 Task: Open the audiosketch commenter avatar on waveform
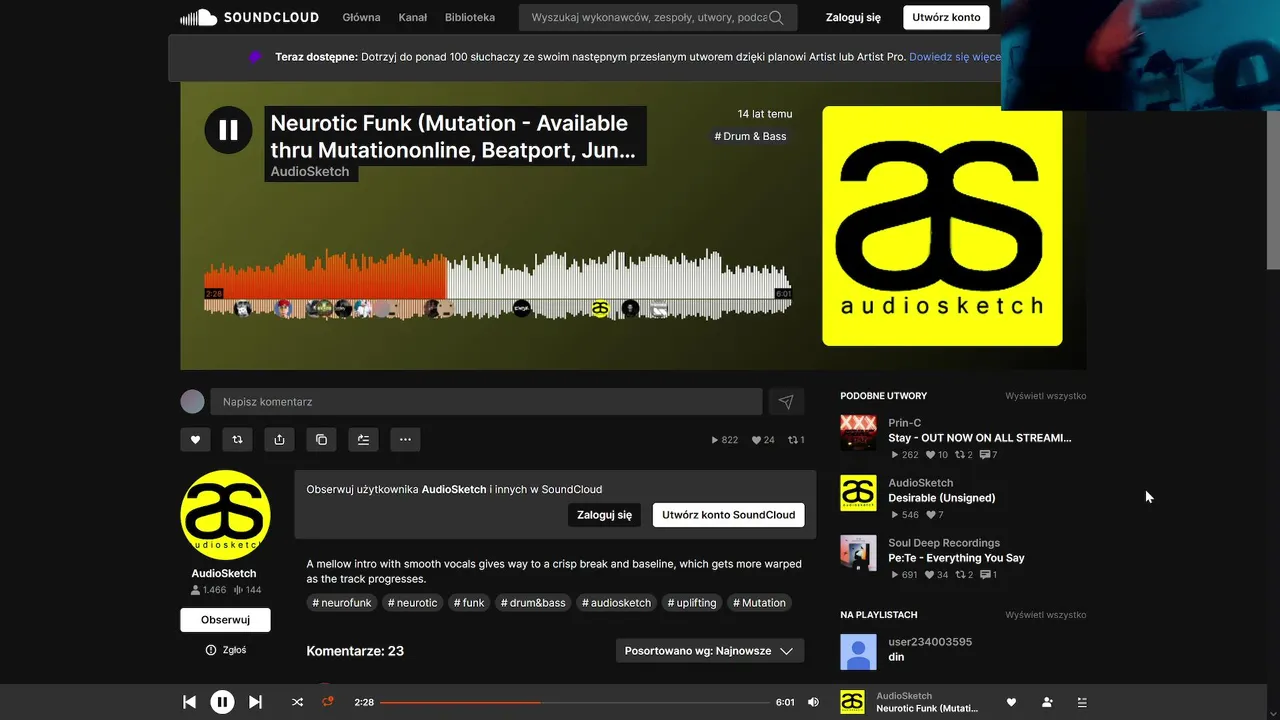600,309
